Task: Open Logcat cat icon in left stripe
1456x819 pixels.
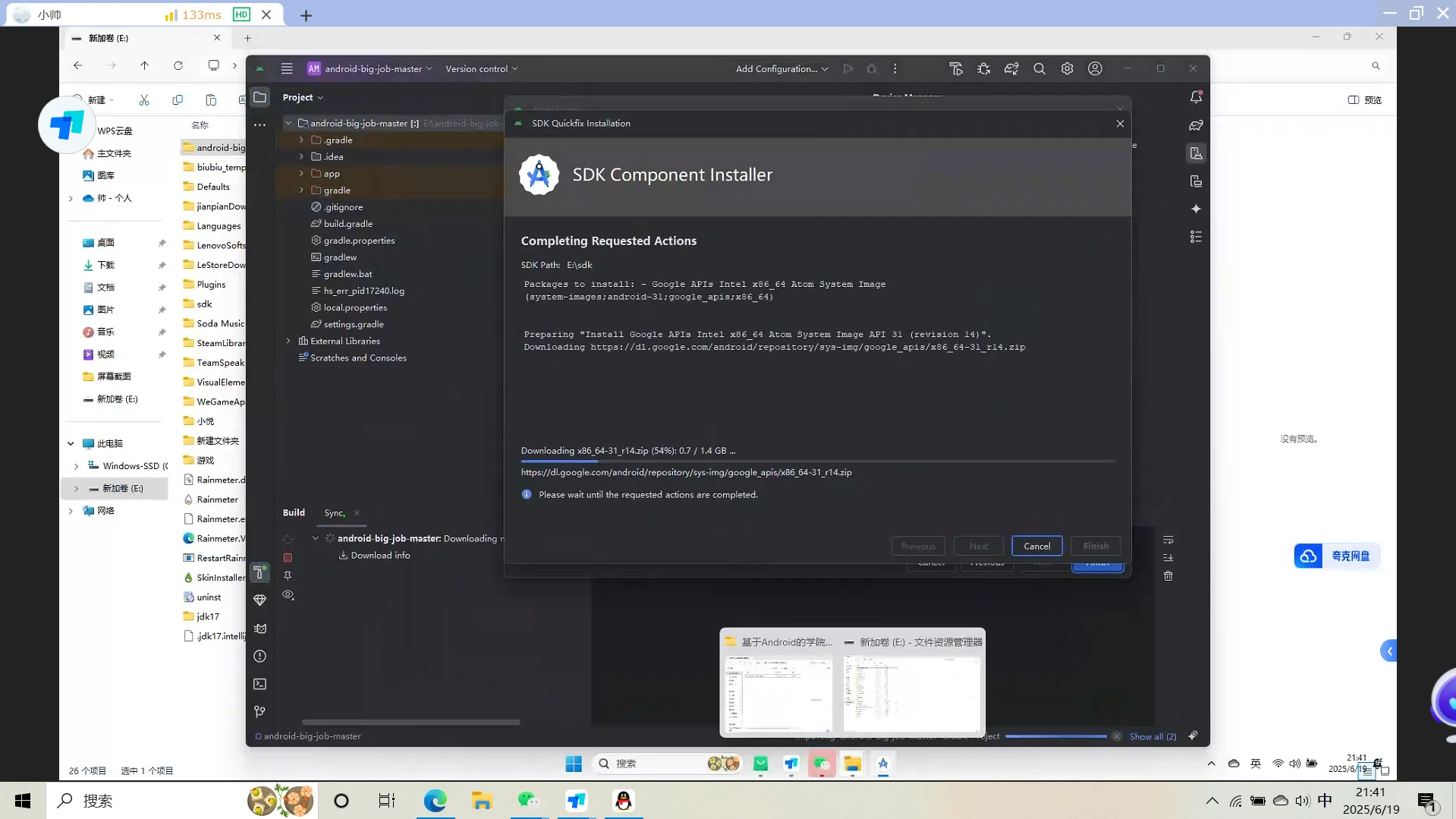Action: tap(260, 628)
